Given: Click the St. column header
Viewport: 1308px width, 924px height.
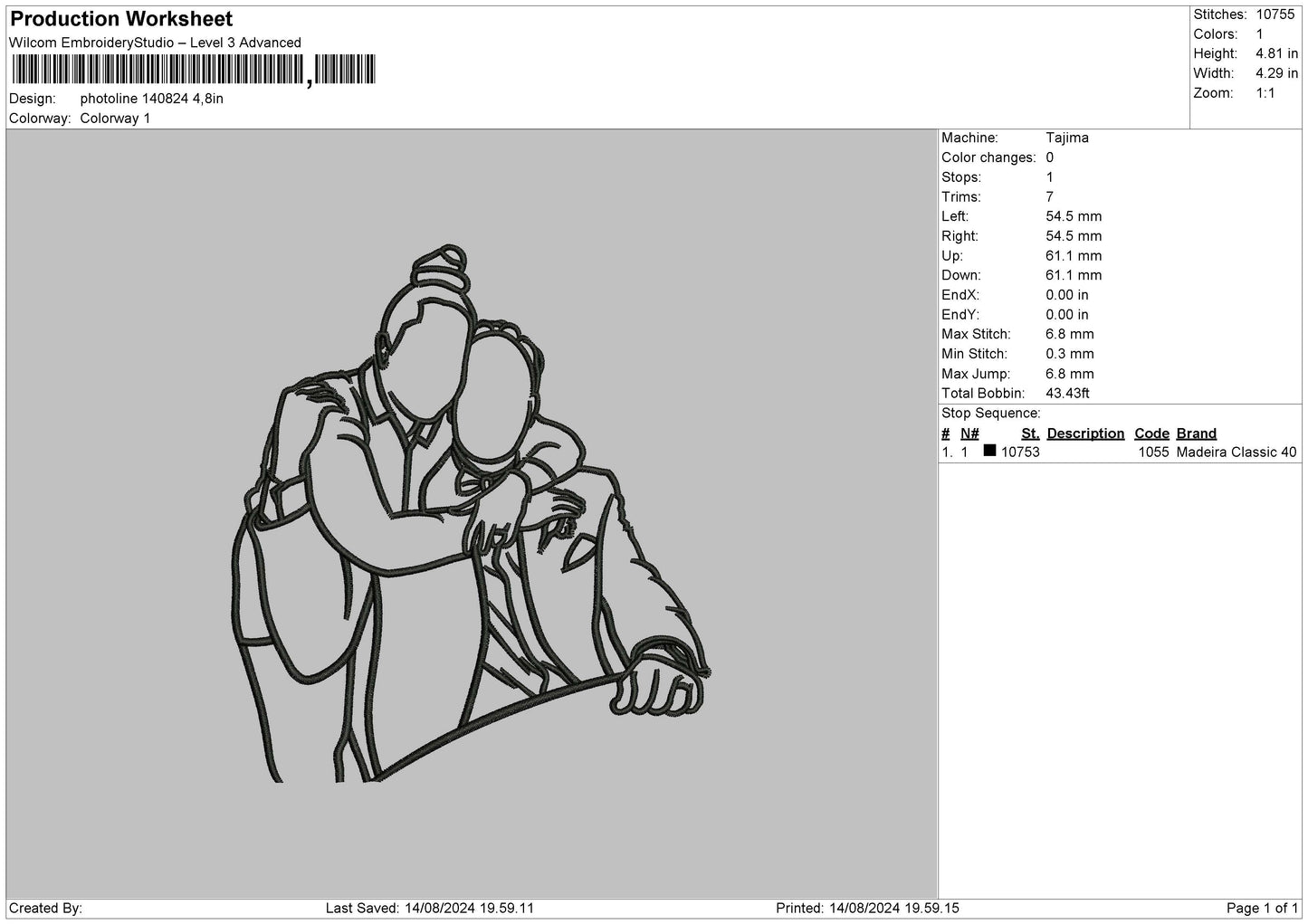Looking at the screenshot, I should pyautogui.click(x=1030, y=433).
